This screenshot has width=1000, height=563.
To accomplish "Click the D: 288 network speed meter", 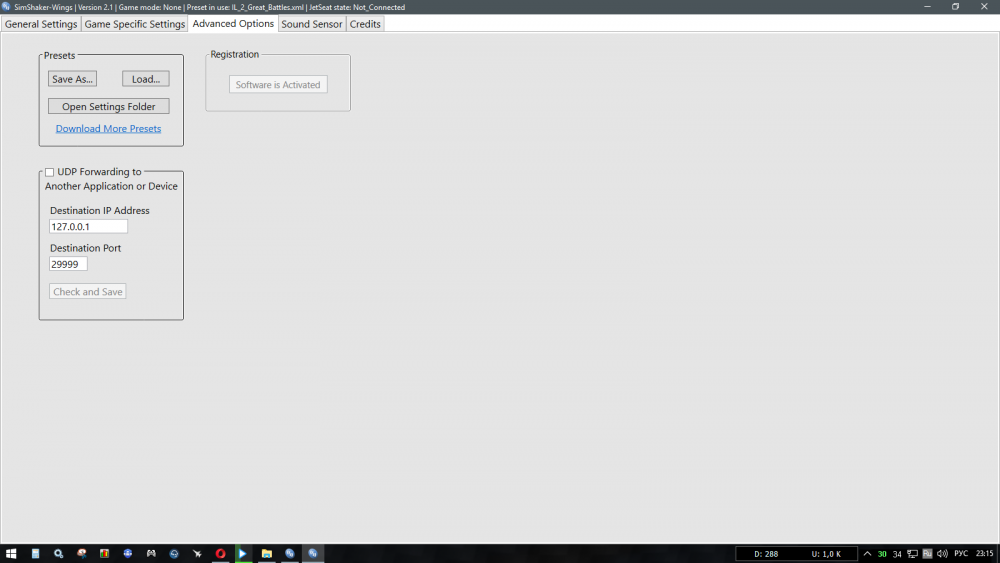I will tap(766, 554).
